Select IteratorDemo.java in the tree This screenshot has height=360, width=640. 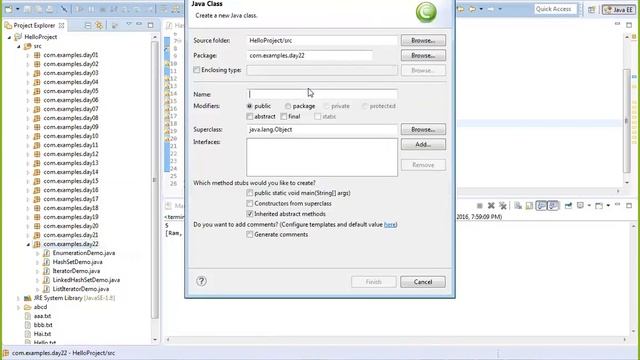click(76, 271)
